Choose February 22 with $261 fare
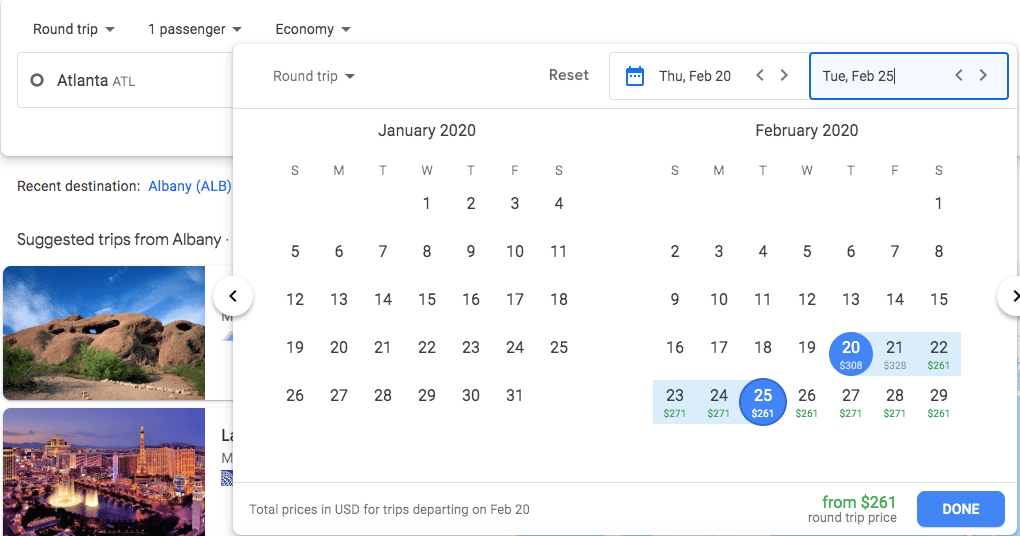Screen dimensions: 1020x536 (x=938, y=353)
